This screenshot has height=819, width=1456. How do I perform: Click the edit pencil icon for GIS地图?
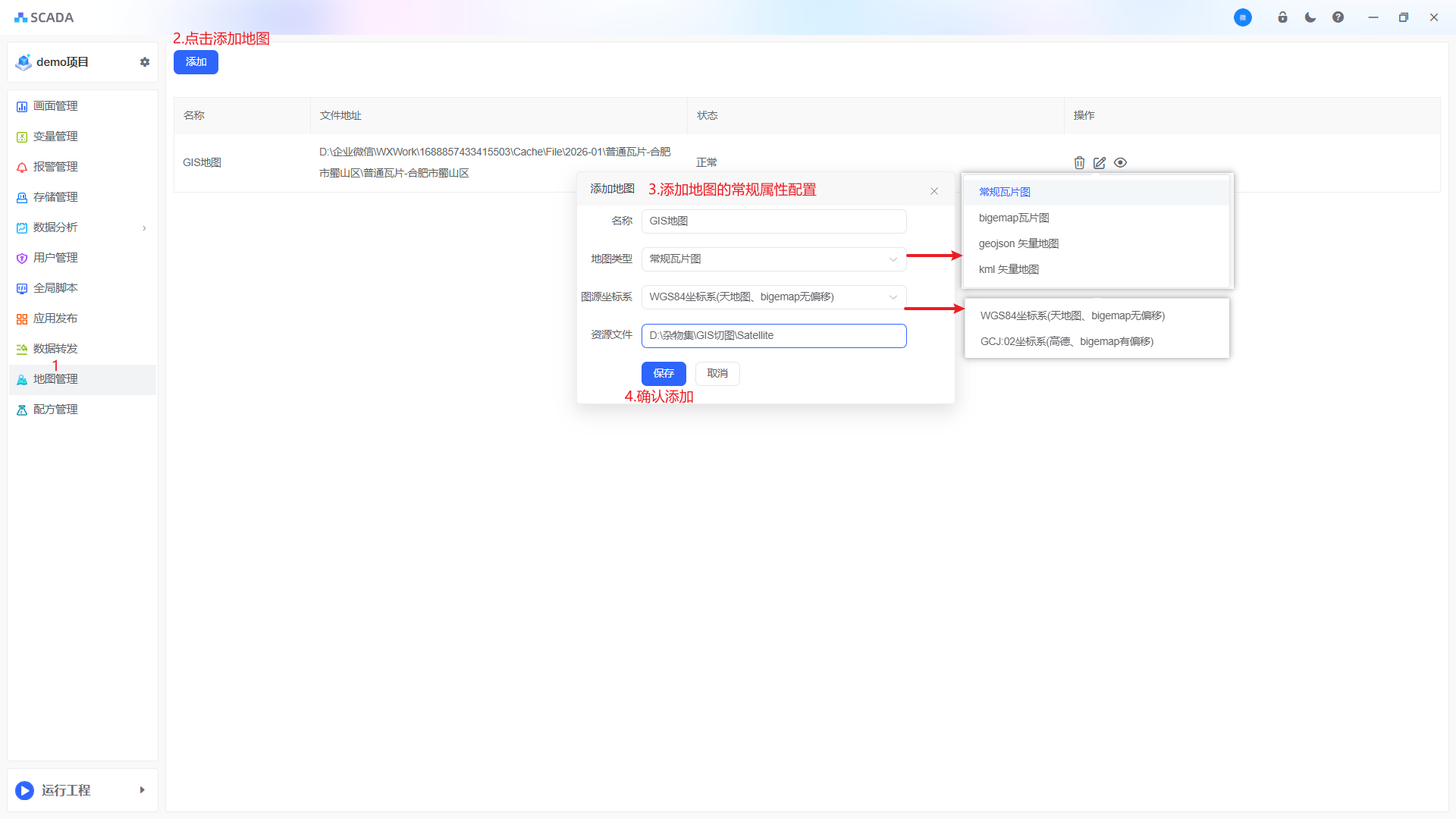tap(1100, 162)
